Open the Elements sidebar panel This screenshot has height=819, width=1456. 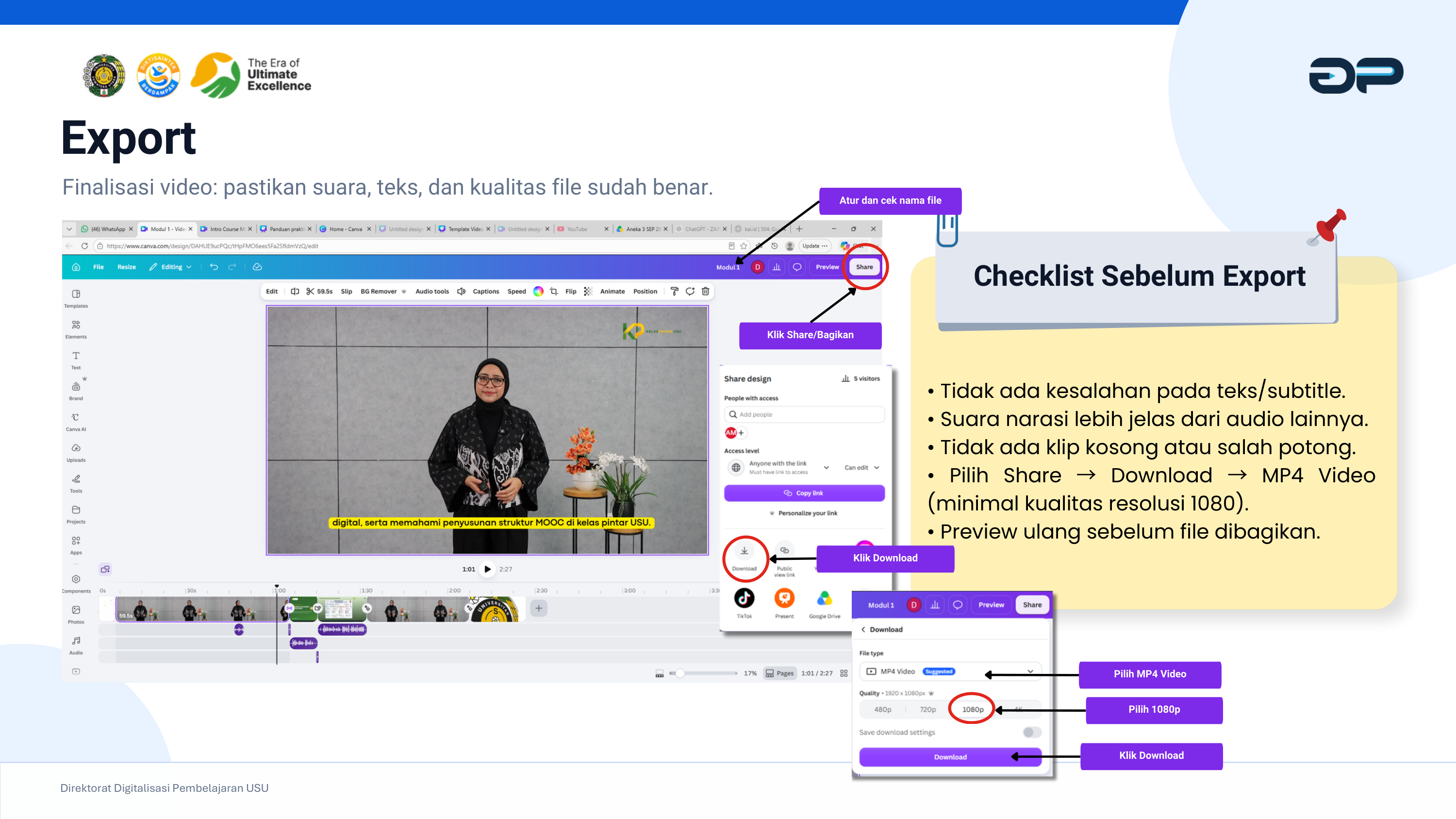click(x=76, y=329)
